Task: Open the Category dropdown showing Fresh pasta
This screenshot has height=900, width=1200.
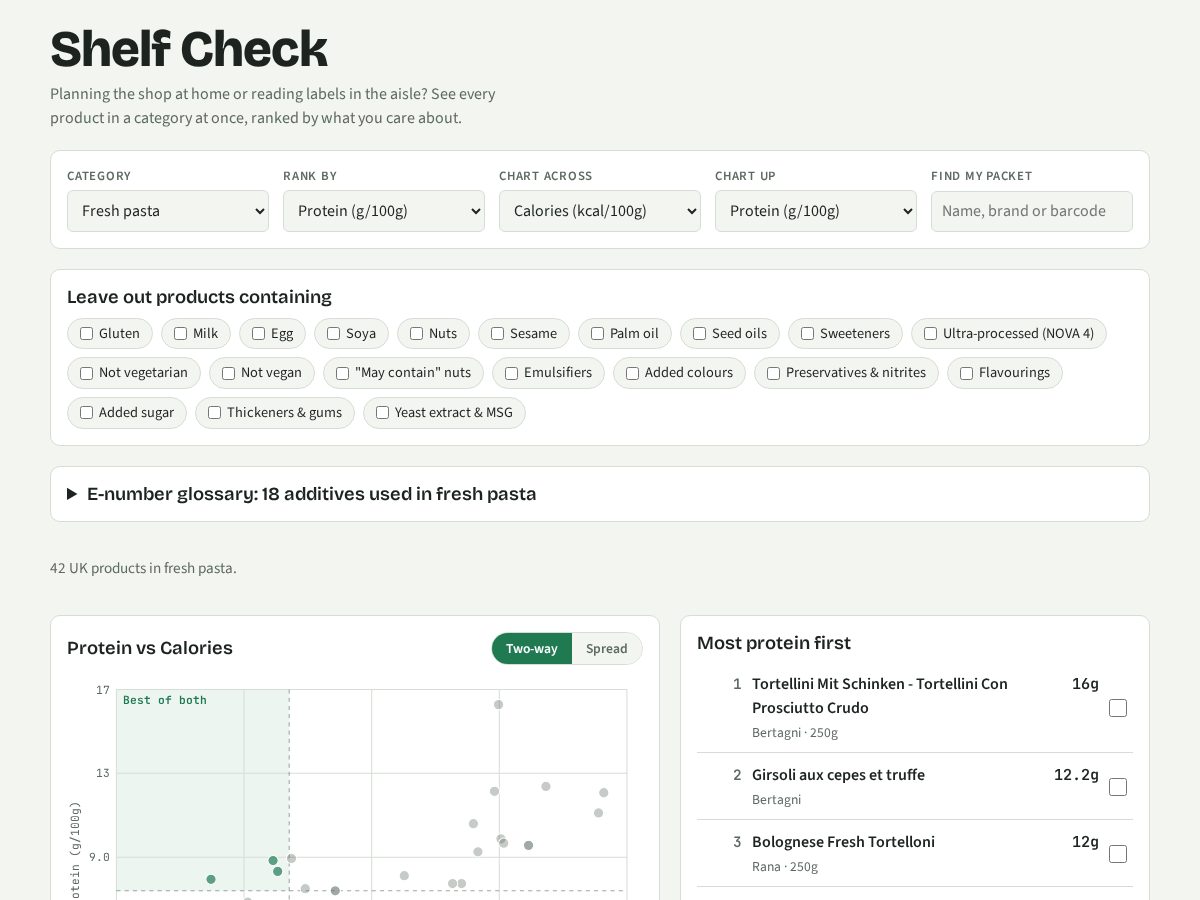Action: point(168,211)
